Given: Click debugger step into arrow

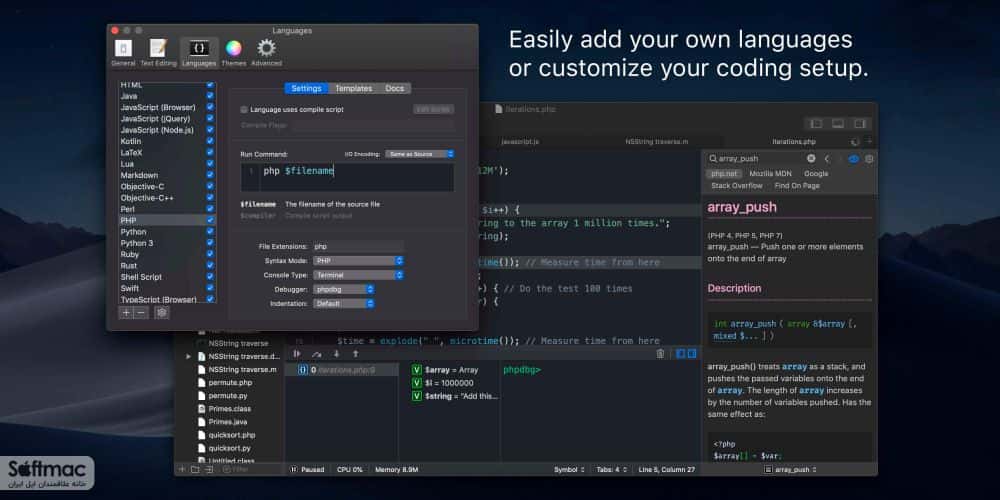Looking at the screenshot, I should pos(337,354).
